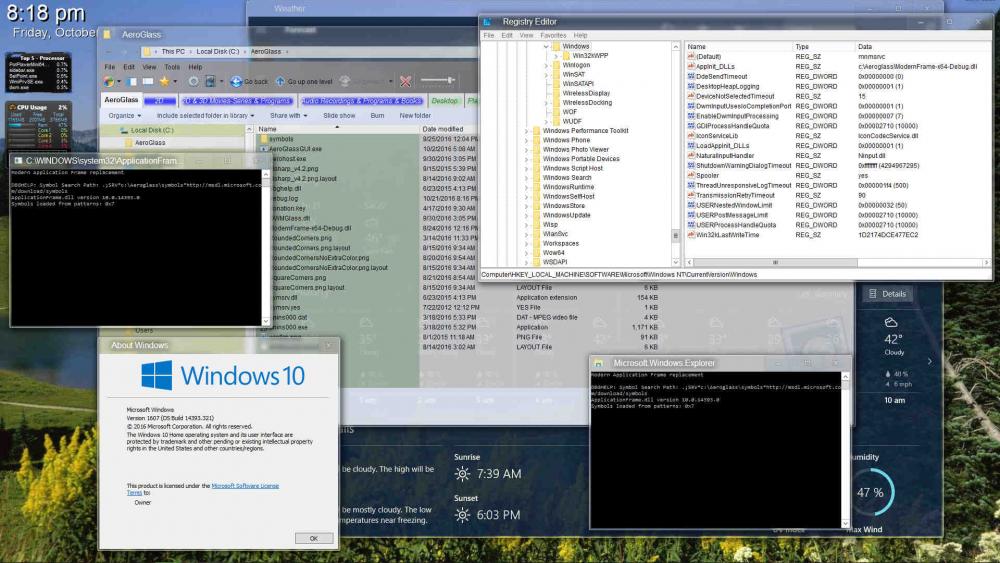1000x563 pixels.
Task: Open the Organize dropdown menu
Action: [124, 115]
